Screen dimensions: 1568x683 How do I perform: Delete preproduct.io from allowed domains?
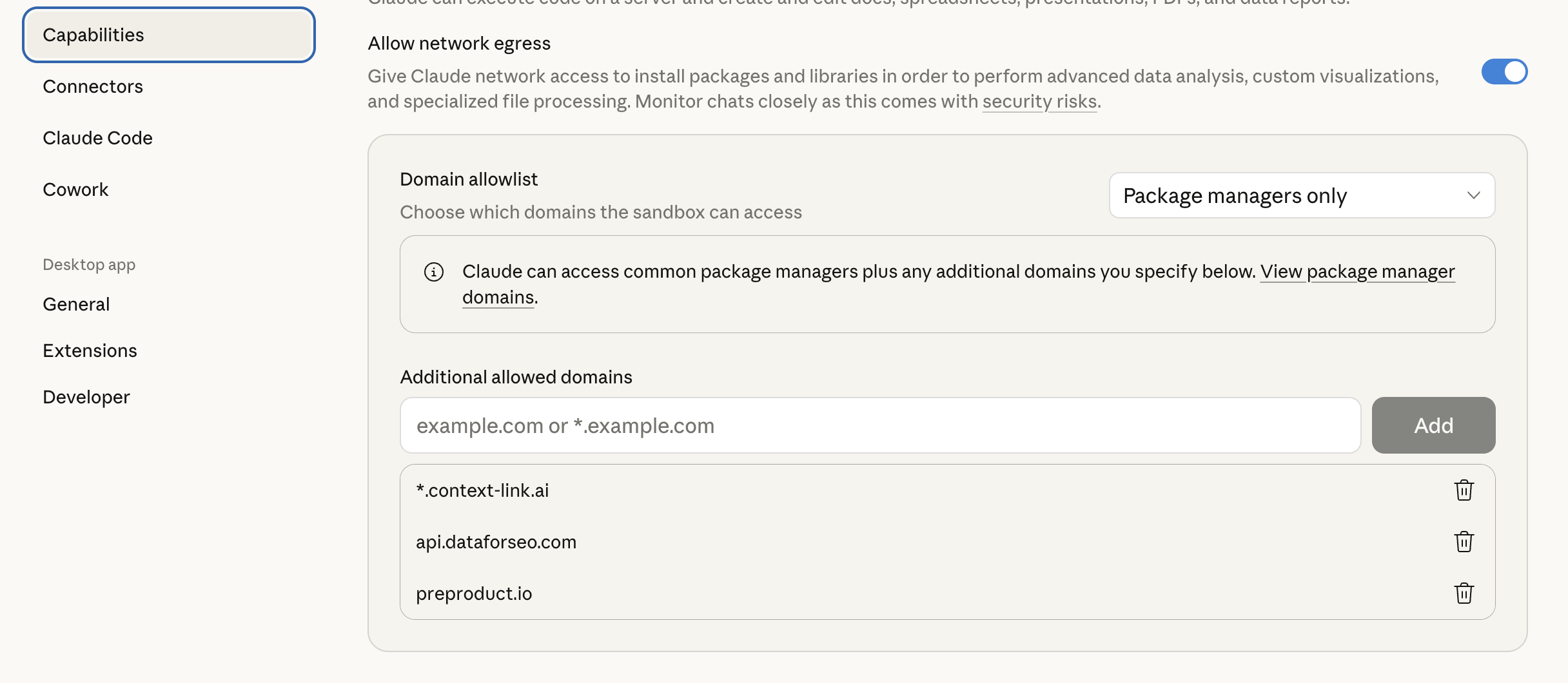point(1464,593)
